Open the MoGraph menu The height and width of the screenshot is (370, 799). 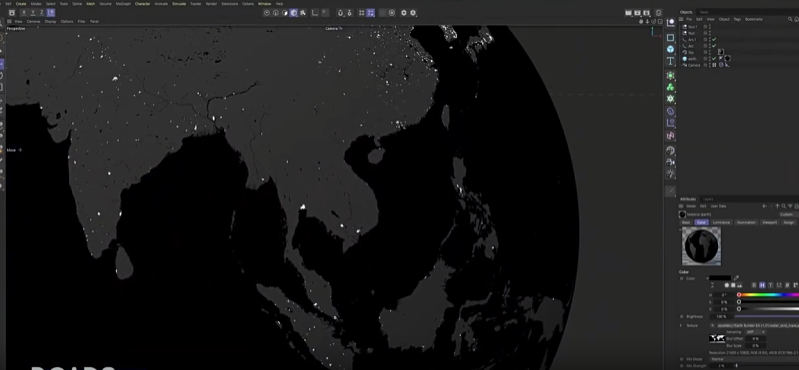coord(123,4)
